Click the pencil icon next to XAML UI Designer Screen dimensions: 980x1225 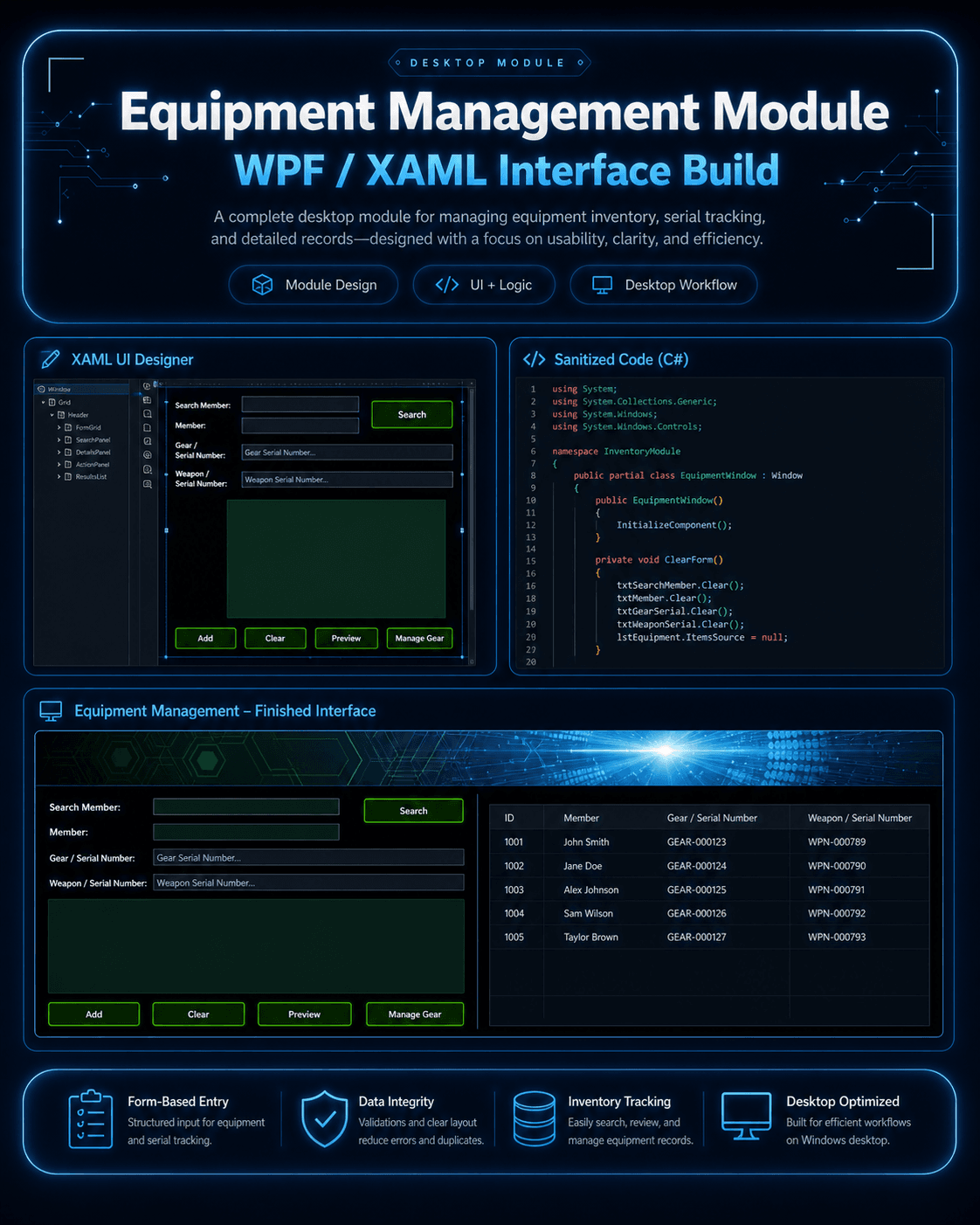(x=51, y=359)
